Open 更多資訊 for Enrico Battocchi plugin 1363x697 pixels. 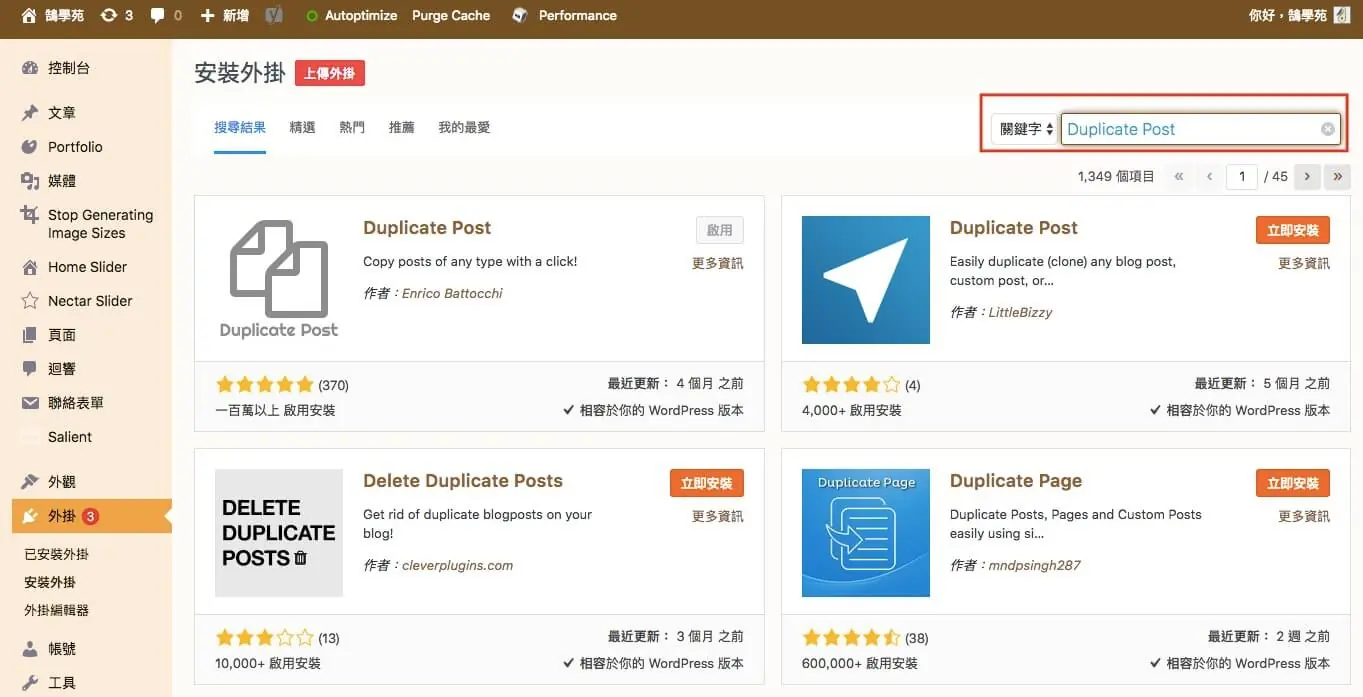[x=718, y=264]
